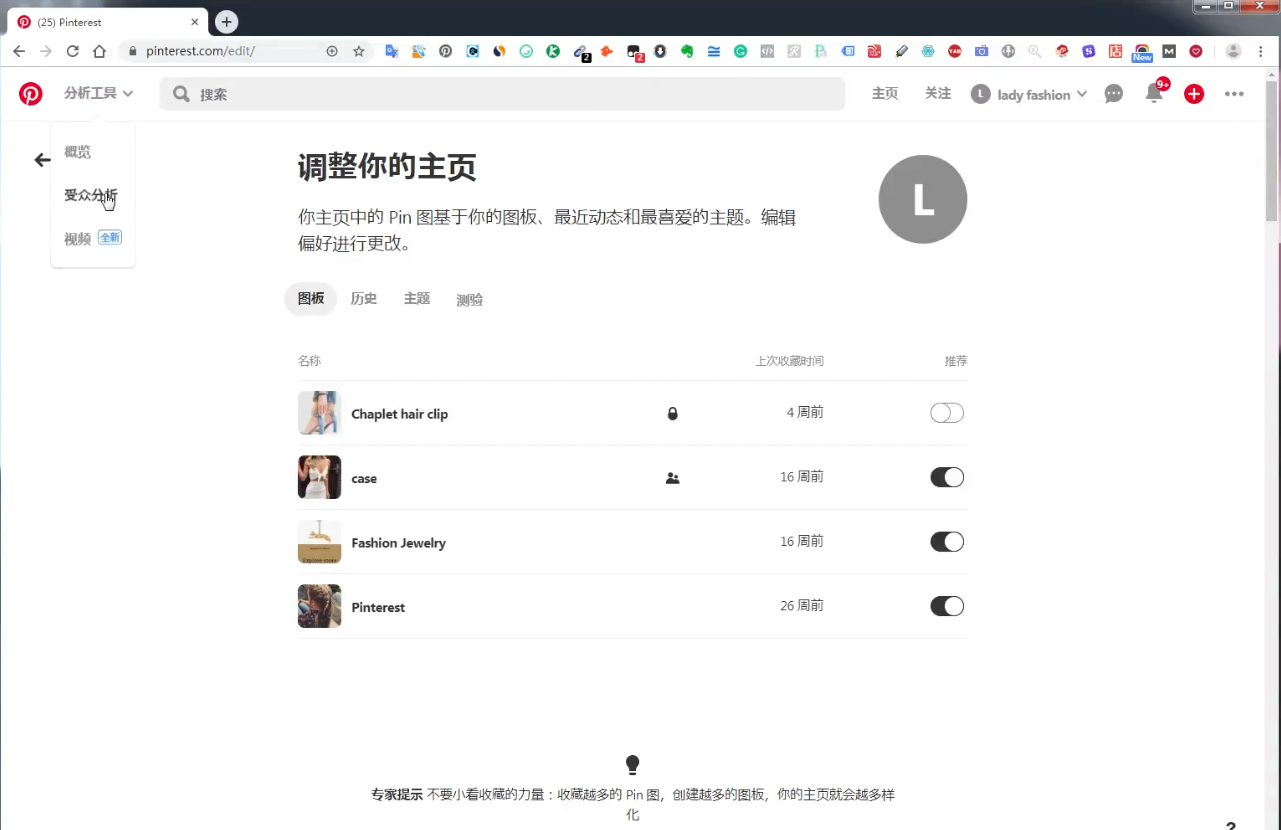1281x830 pixels.
Task: Click into the 搜索 search field
Action: pos(502,94)
